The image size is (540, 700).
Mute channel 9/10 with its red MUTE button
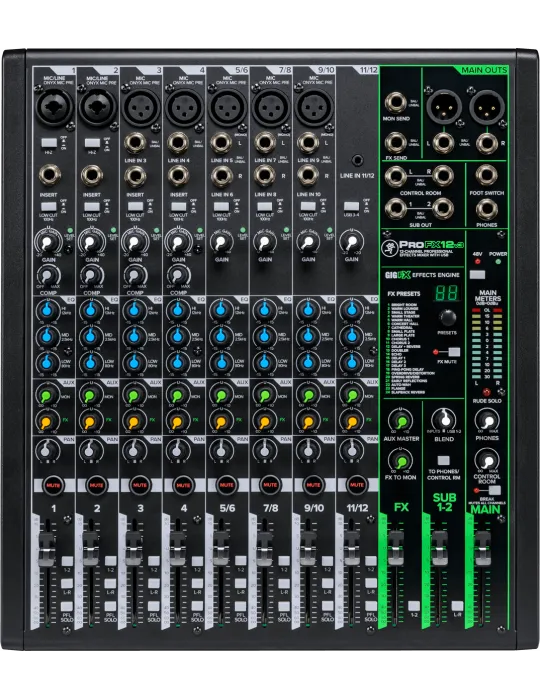point(313,485)
